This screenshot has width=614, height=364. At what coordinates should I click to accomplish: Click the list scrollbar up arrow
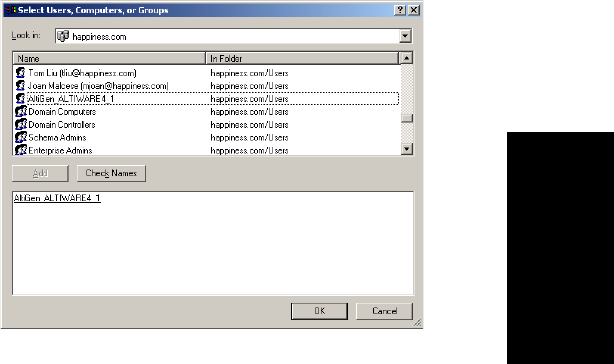point(407,58)
